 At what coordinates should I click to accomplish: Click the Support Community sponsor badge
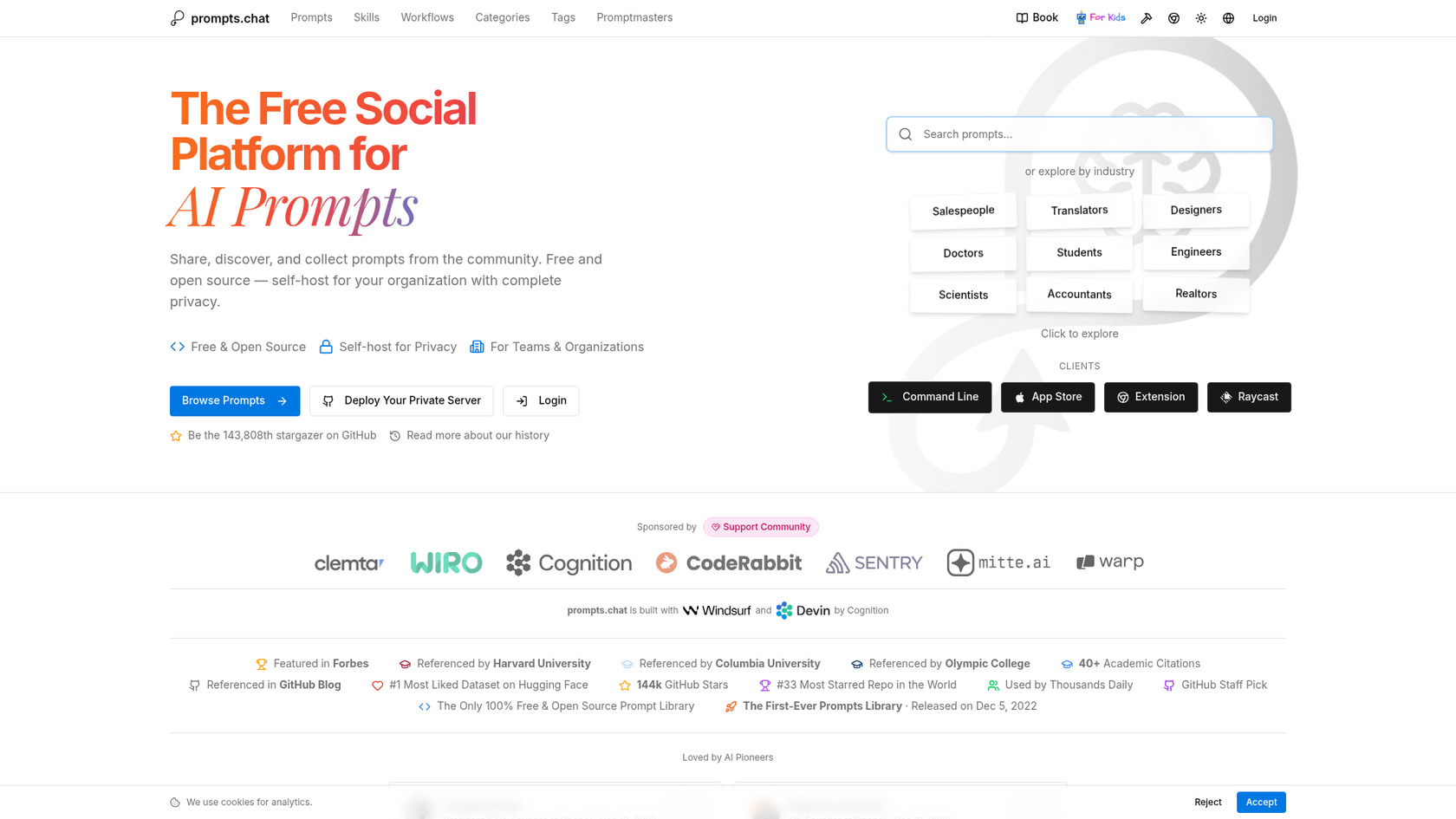click(x=760, y=527)
